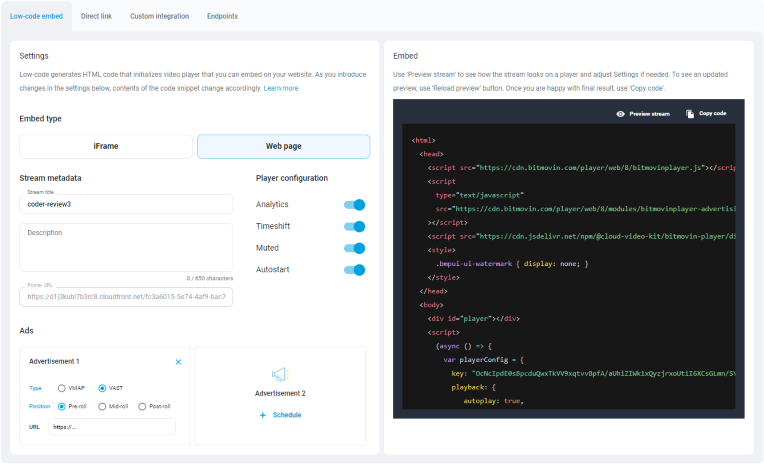Screen dimensions: 764x464
Task: Switch to the Direct link tab
Action: click(x=96, y=17)
